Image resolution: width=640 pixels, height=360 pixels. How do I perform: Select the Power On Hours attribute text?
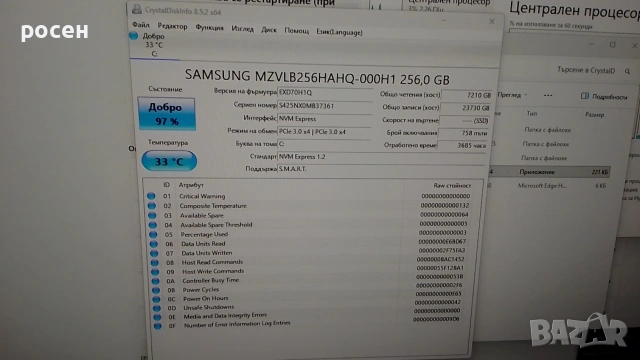(x=205, y=299)
